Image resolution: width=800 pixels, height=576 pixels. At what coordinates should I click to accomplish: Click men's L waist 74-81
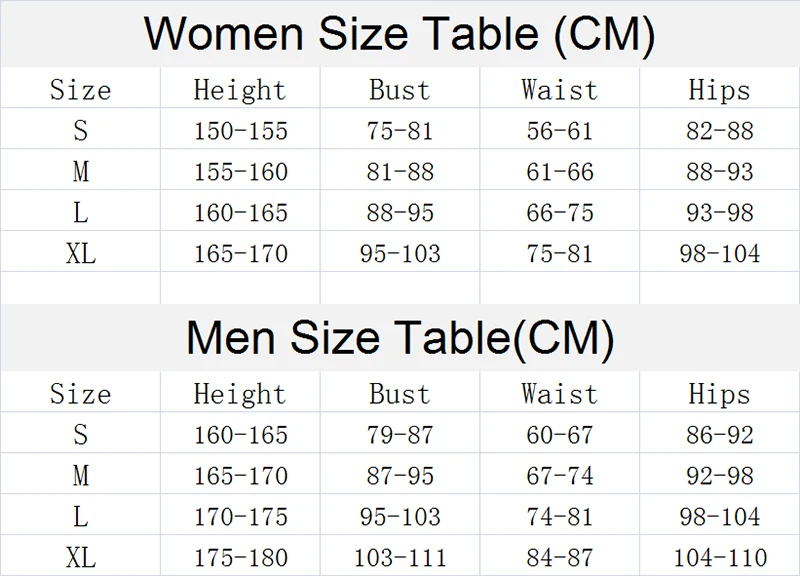click(560, 516)
